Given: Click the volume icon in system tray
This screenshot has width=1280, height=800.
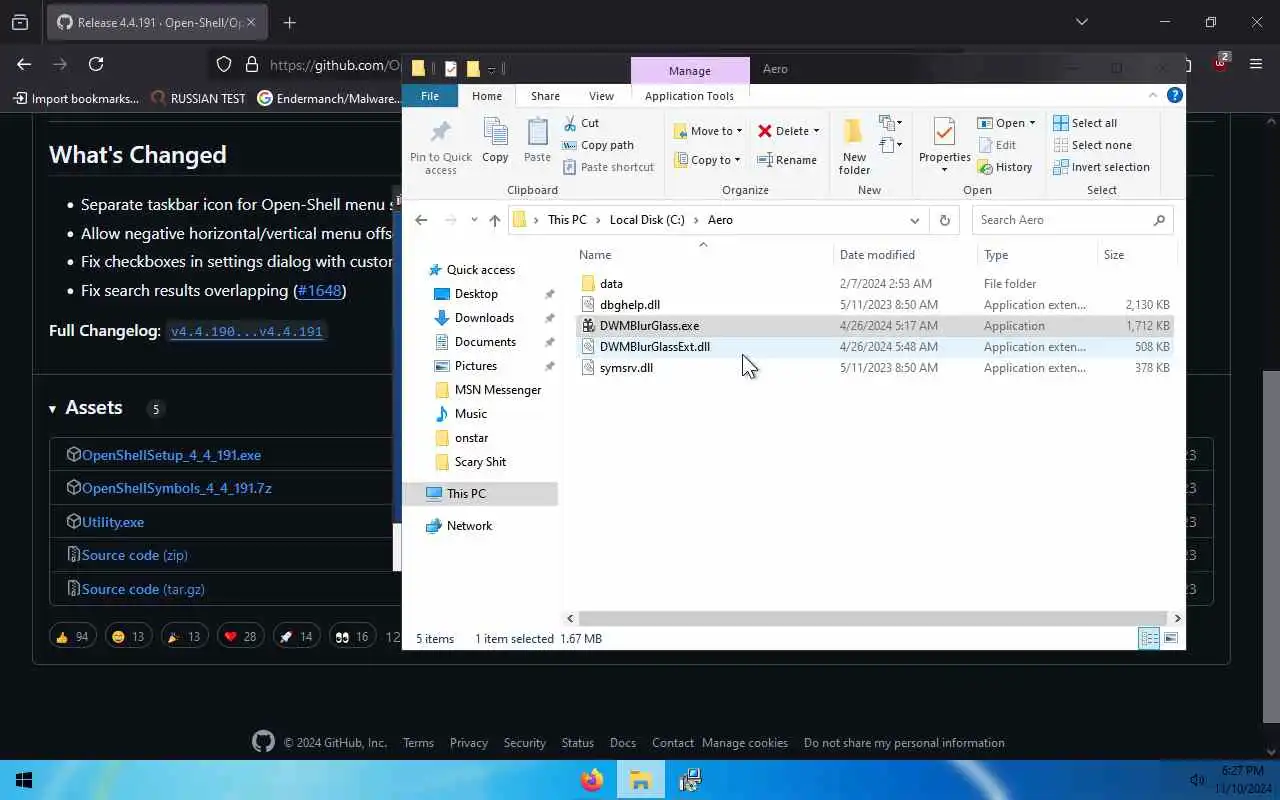Looking at the screenshot, I should pyautogui.click(x=1197, y=780).
